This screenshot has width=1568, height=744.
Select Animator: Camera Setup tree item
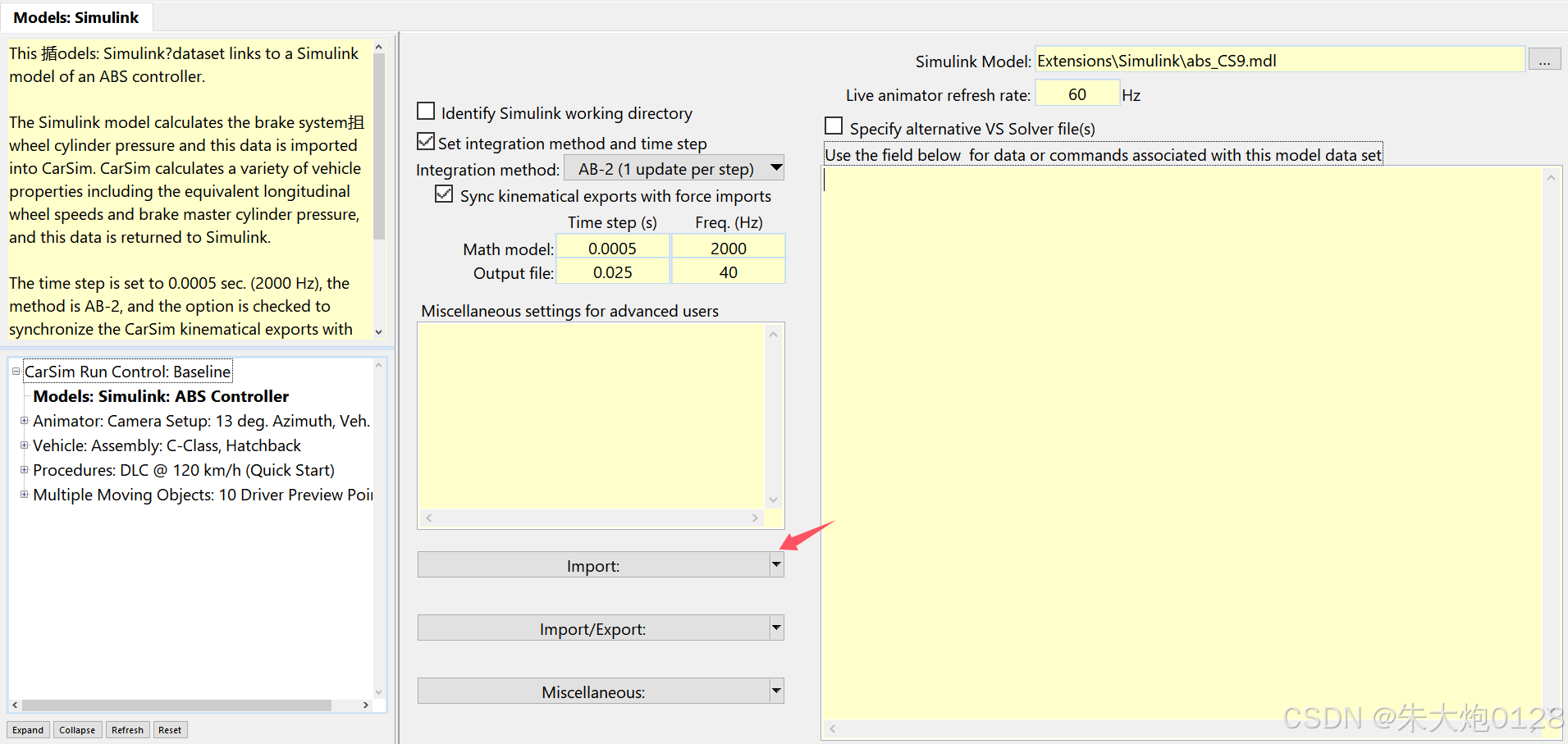201,421
